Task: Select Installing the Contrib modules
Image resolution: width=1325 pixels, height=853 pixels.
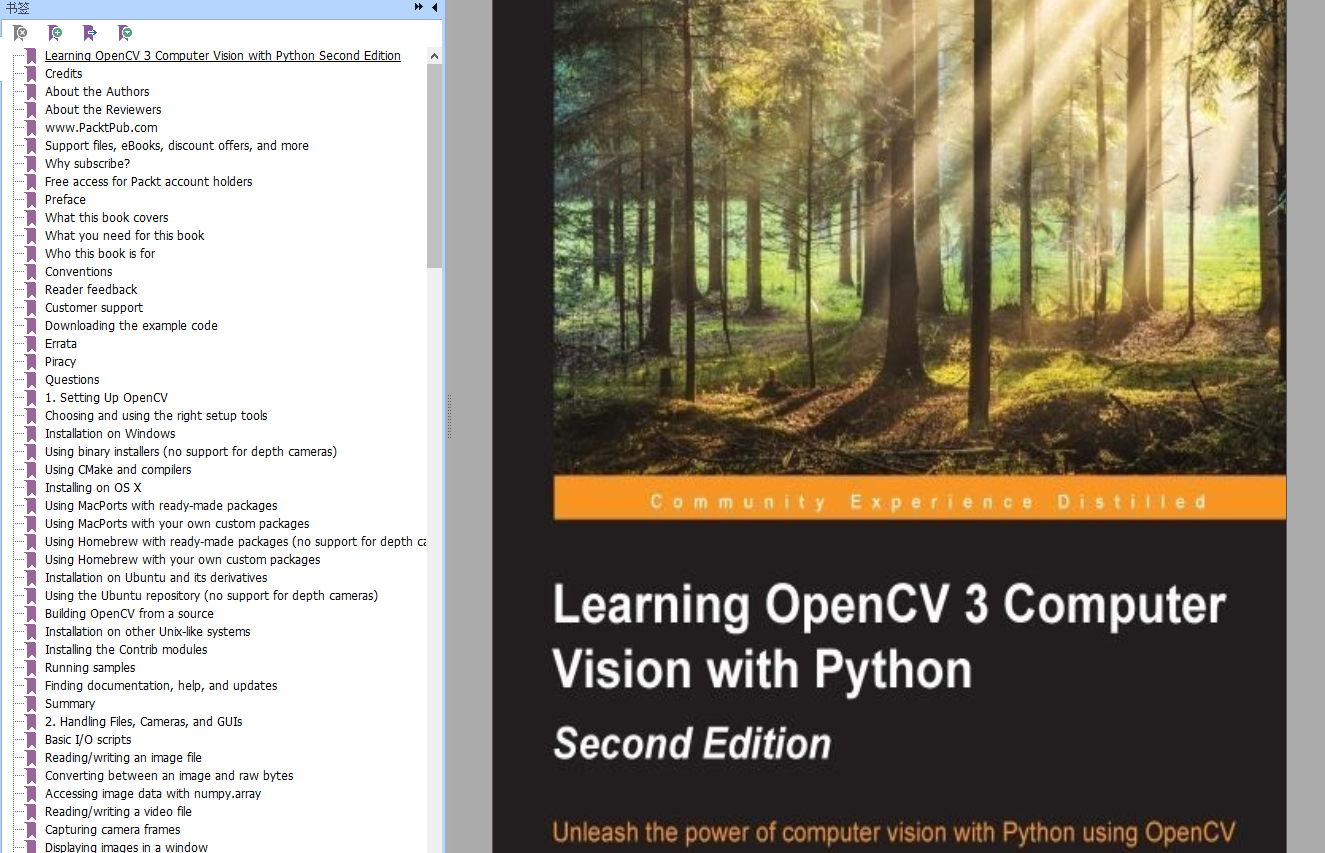Action: click(126, 650)
